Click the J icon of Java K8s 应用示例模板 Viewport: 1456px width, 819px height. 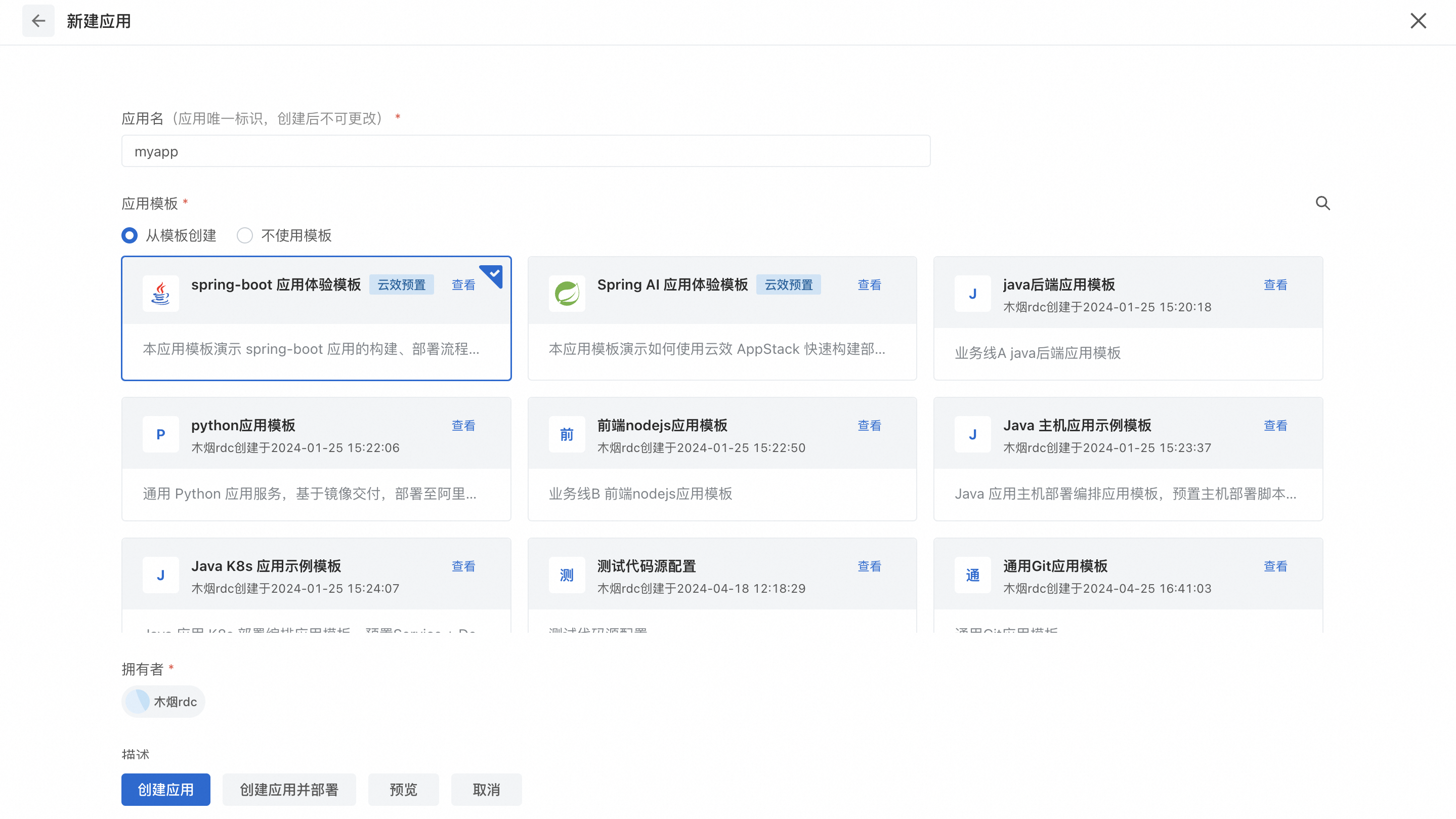(160, 575)
